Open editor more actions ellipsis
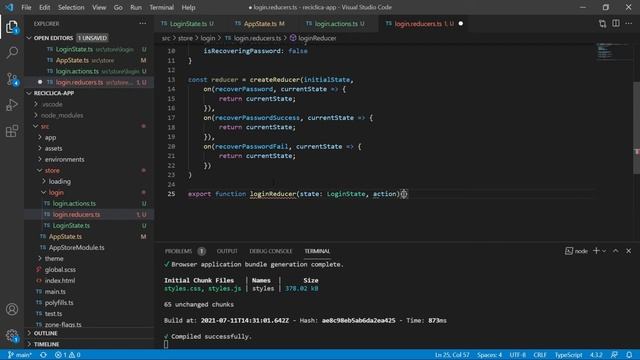This screenshot has width=640, height=360. pos(629,24)
